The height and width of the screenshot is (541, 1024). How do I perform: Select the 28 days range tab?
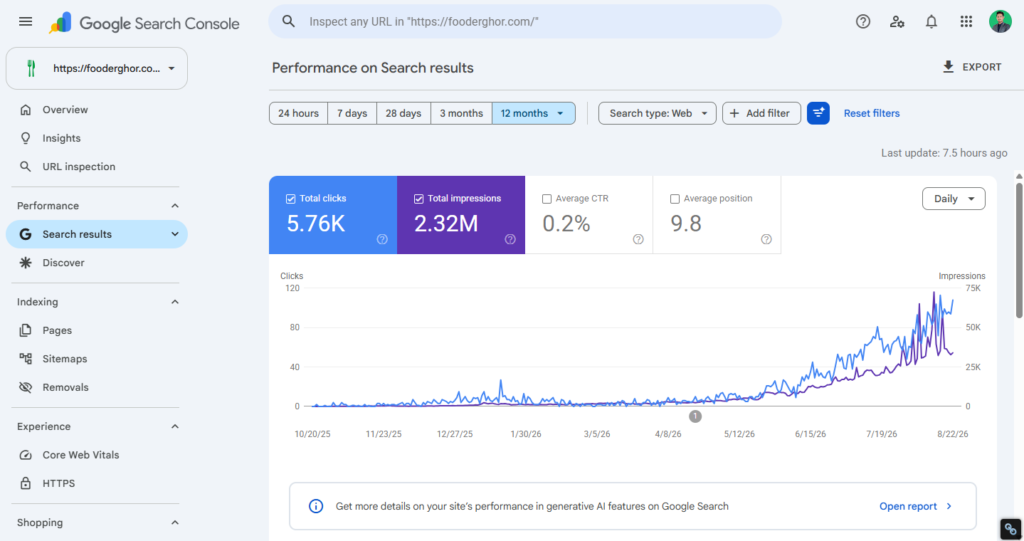point(403,113)
